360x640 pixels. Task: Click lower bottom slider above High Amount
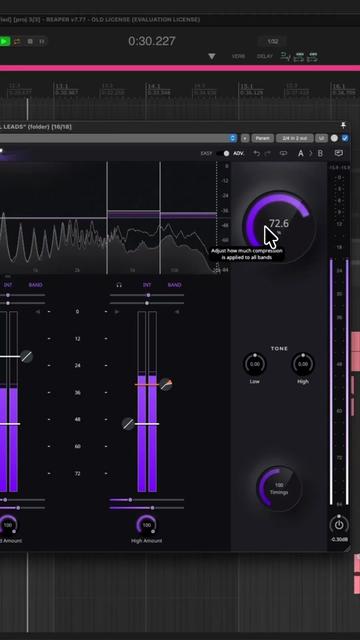147,508
